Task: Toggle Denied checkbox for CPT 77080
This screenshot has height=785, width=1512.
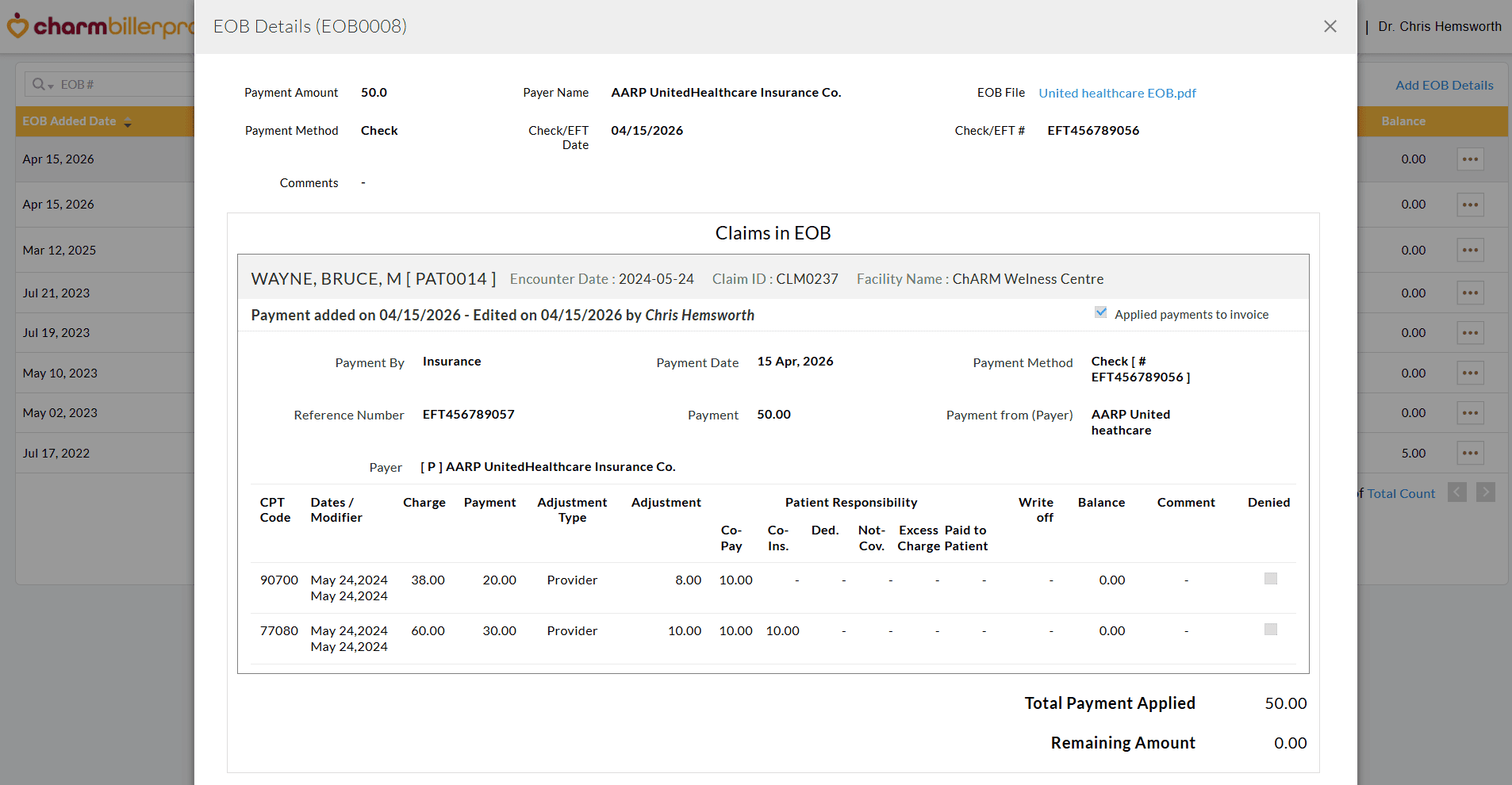Action: [1270, 630]
